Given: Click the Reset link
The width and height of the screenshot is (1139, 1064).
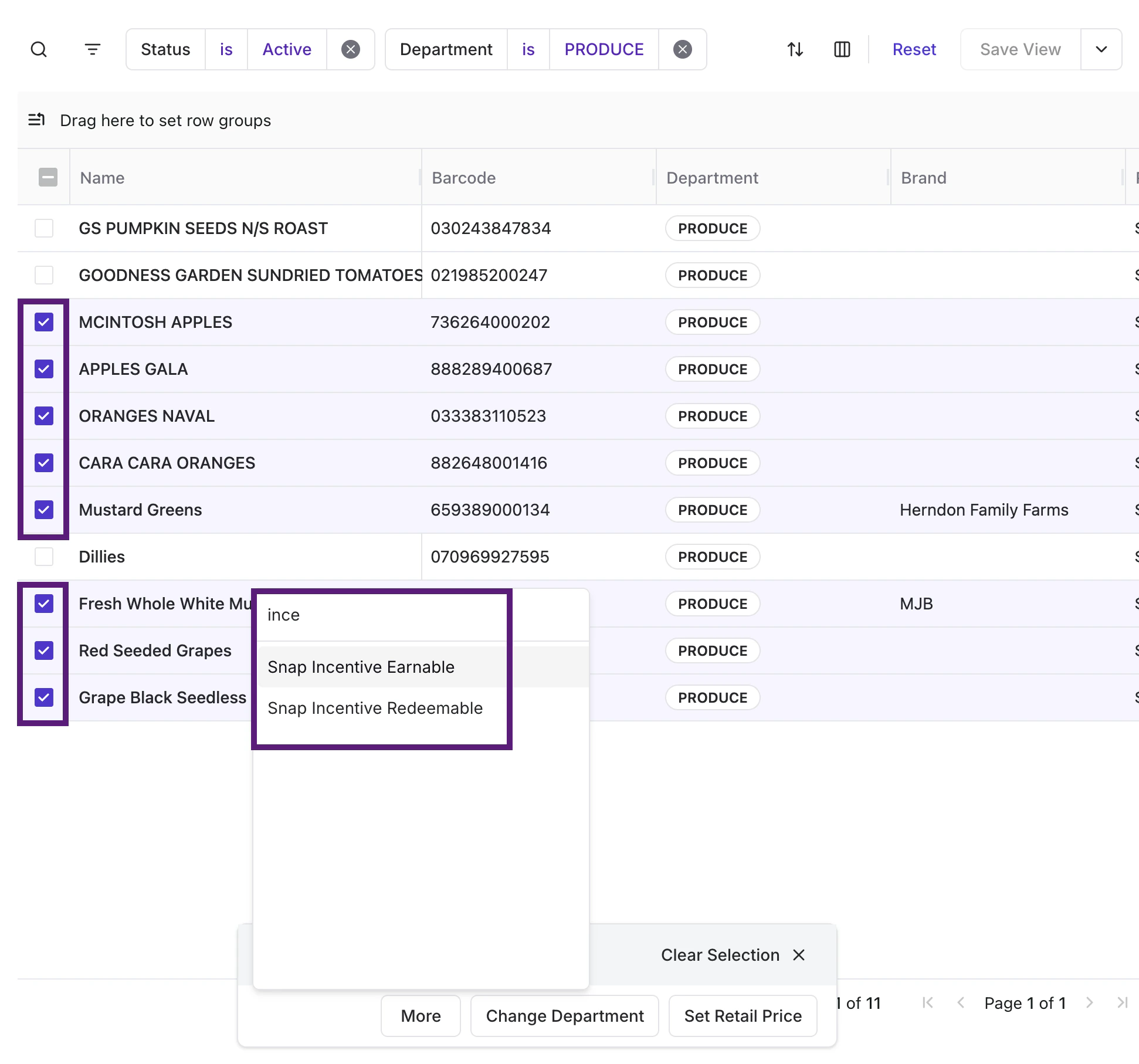Looking at the screenshot, I should tap(914, 49).
